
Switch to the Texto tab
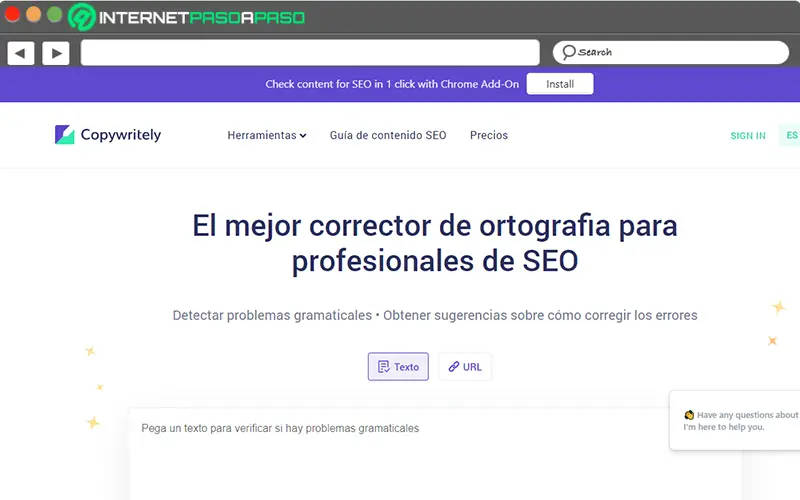click(x=398, y=366)
